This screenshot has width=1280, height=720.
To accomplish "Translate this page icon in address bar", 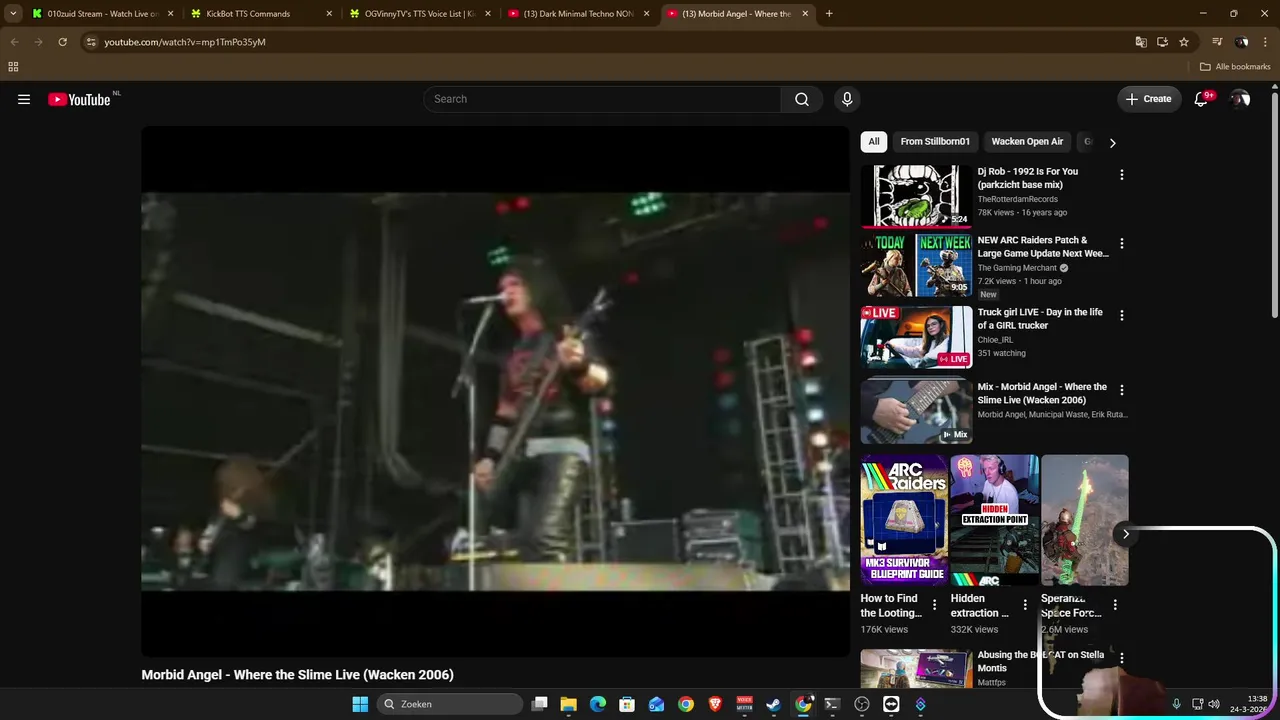I will point(1141,42).
